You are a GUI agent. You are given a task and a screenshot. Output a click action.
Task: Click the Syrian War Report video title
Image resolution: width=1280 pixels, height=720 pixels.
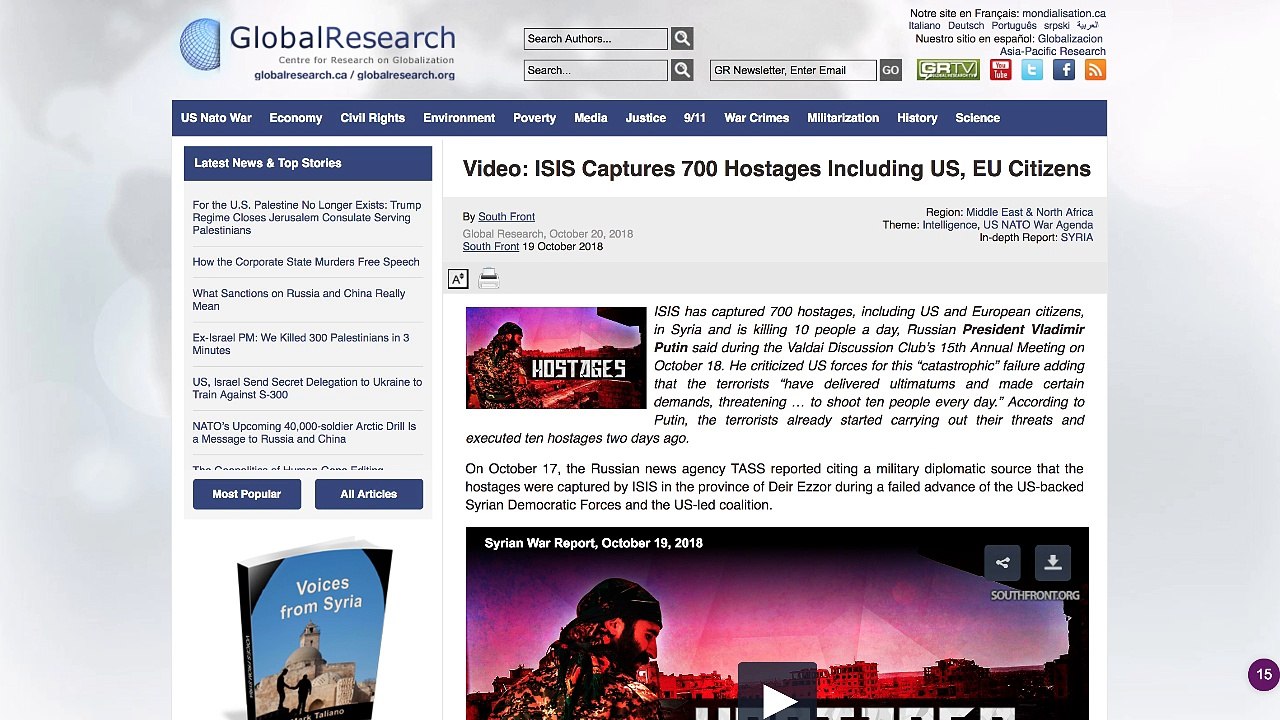point(593,543)
